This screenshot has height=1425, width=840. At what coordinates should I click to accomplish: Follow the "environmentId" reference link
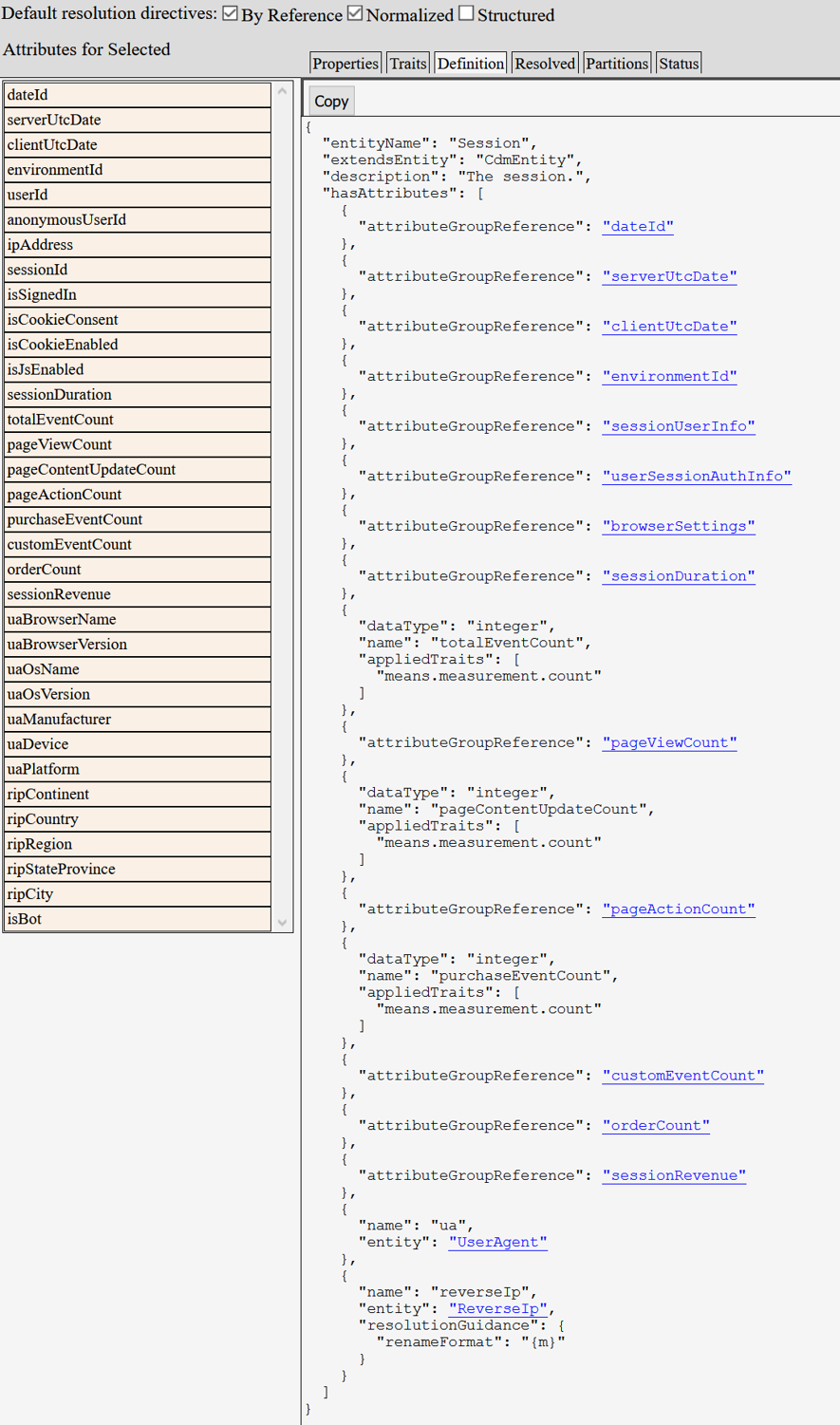[x=669, y=376]
